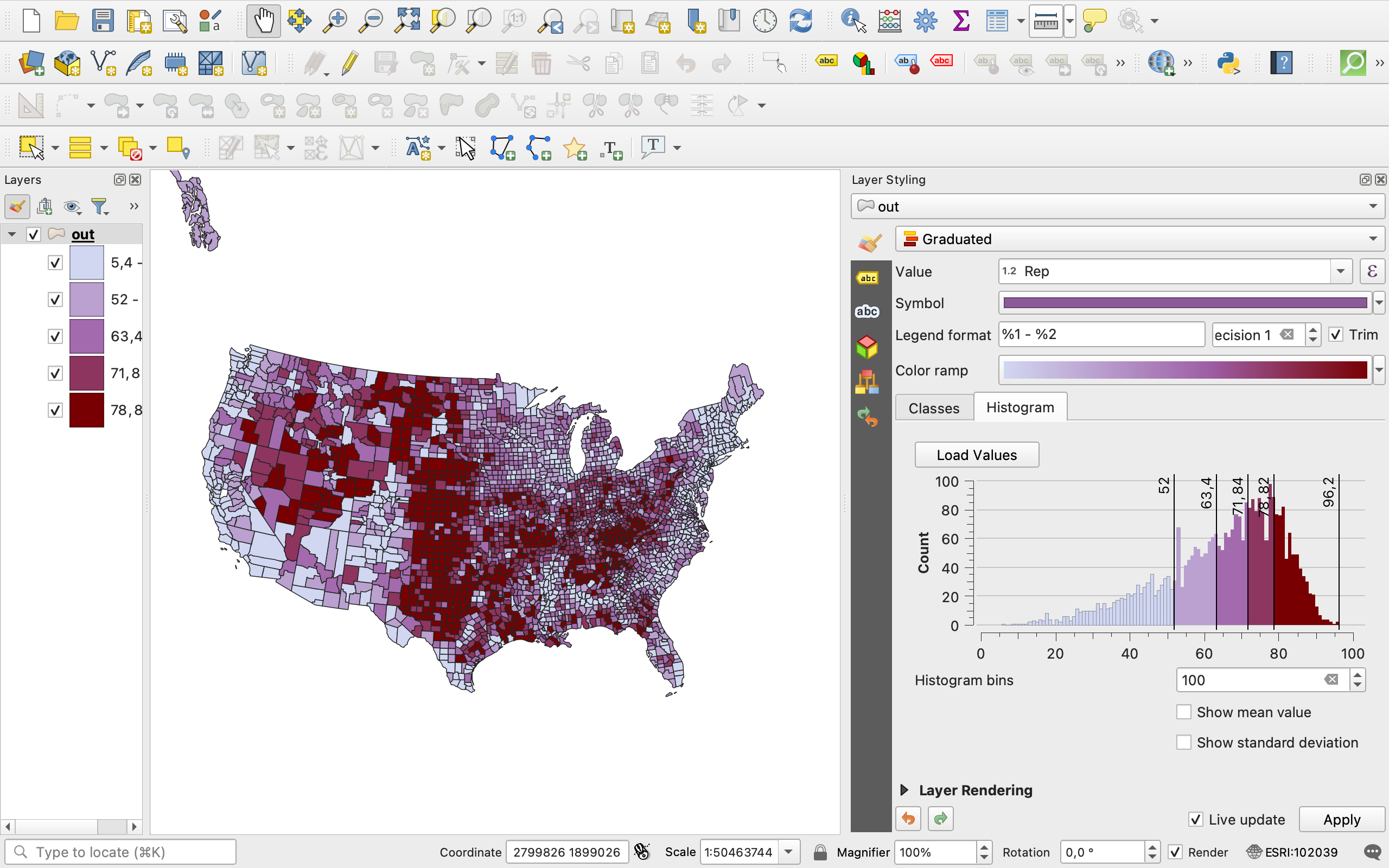Open the Python Console
Viewport: 1389px width, 868px height.
point(1228,62)
